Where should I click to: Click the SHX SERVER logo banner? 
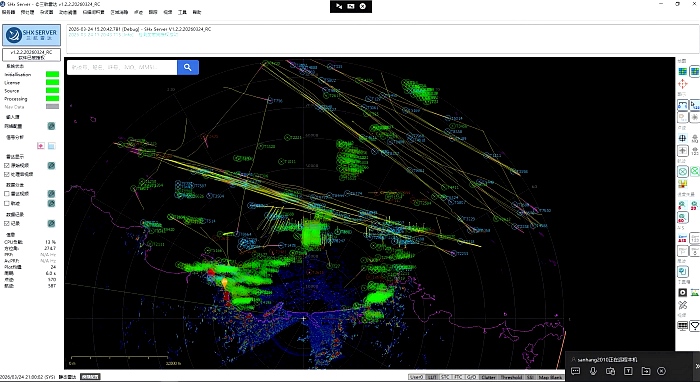[x=32, y=35]
